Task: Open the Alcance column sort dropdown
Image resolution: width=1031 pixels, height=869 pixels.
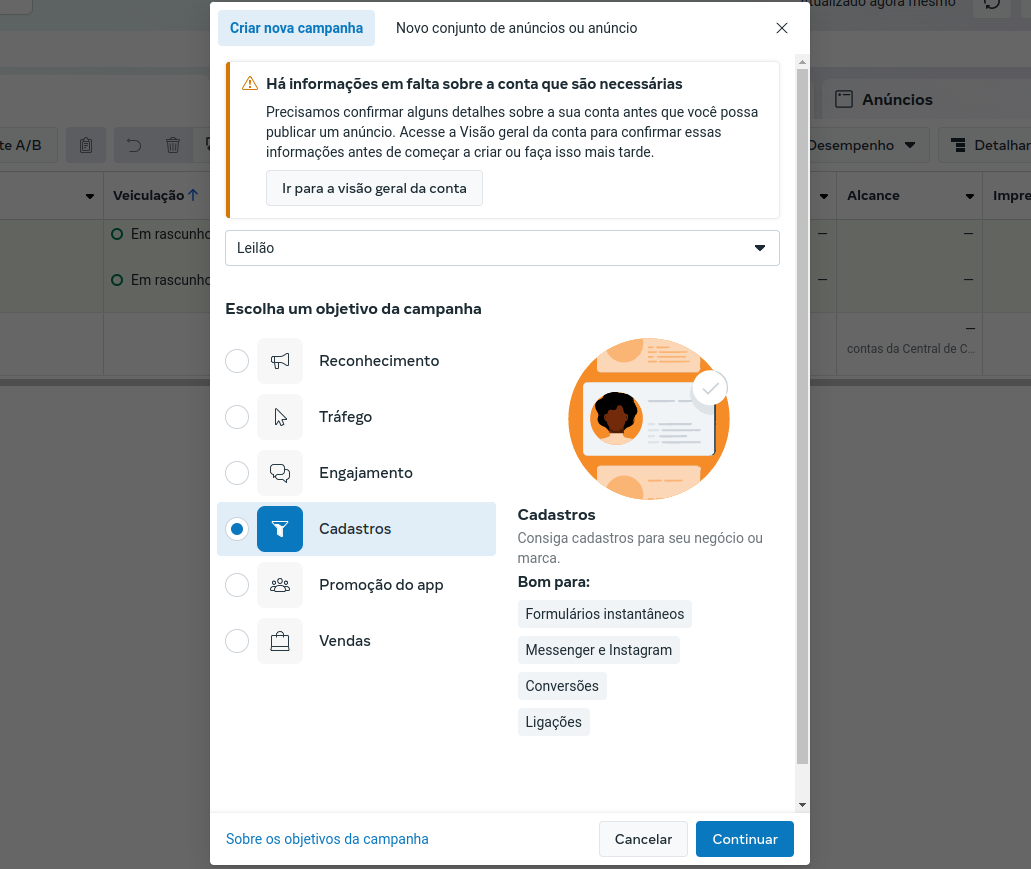Action: 969,196
